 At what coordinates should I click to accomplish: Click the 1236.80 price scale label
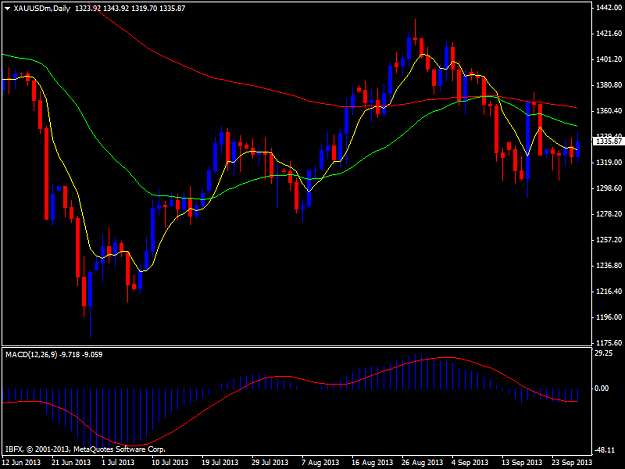click(609, 266)
